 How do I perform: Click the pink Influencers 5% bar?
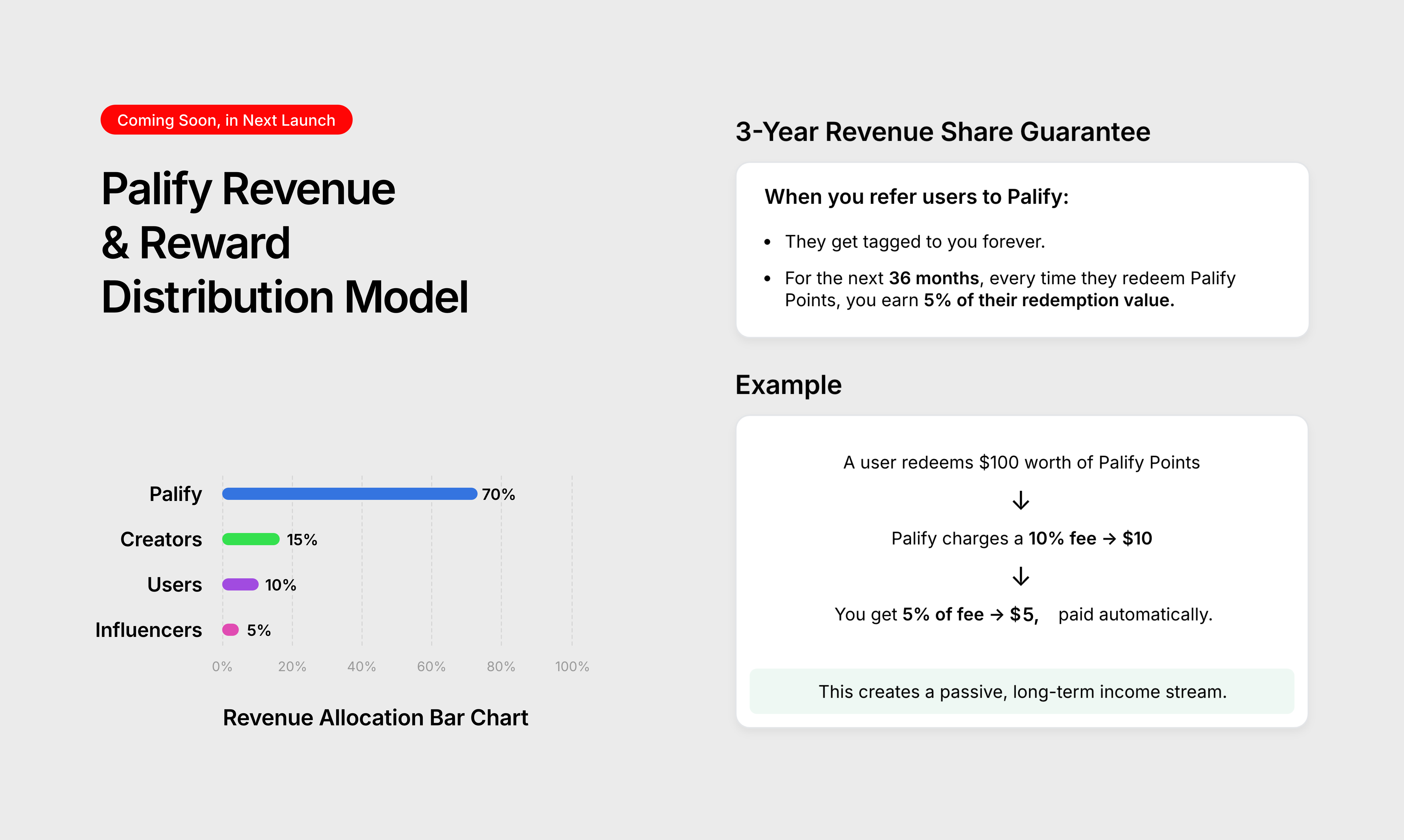pyautogui.click(x=230, y=629)
